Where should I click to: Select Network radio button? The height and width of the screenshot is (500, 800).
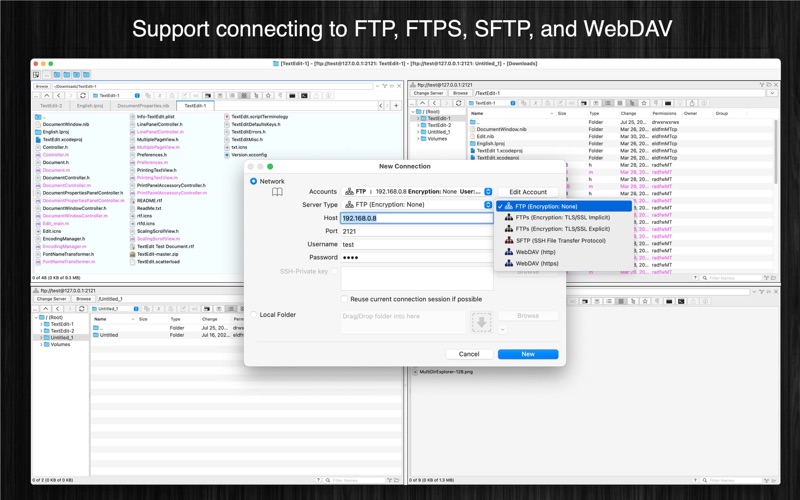pyautogui.click(x=254, y=181)
